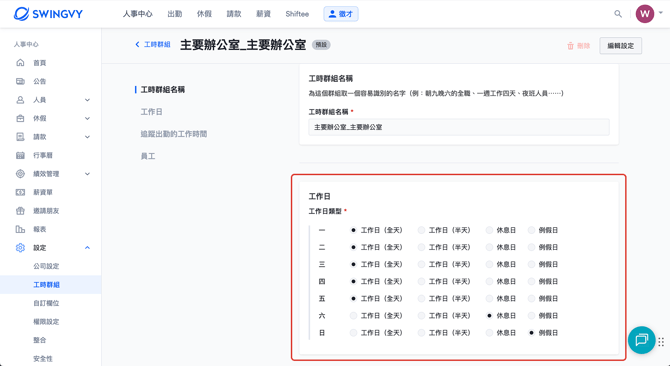Select 工作日(全天) for 一 (Monday)
Image resolution: width=670 pixels, height=366 pixels.
tap(353, 230)
